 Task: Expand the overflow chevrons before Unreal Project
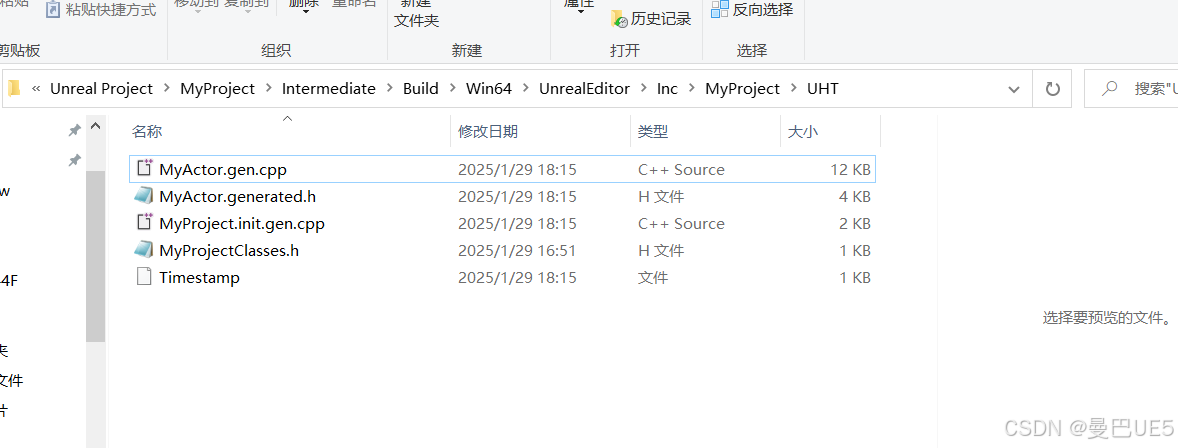tap(36, 89)
